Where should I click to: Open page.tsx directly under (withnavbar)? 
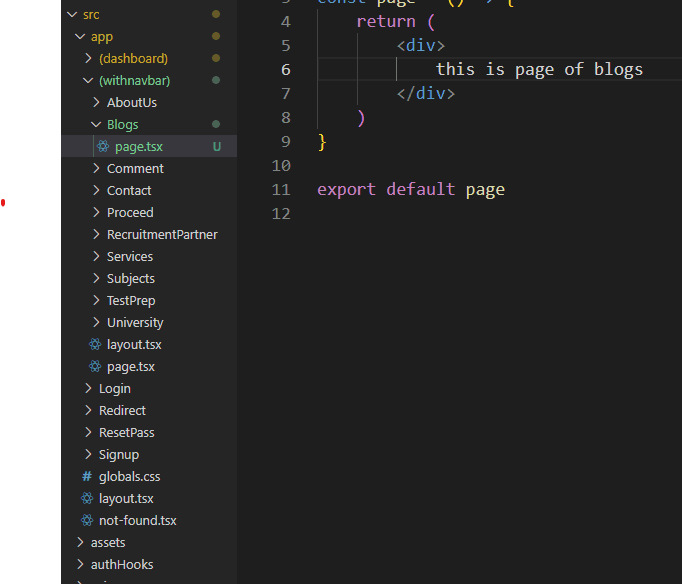tap(131, 367)
